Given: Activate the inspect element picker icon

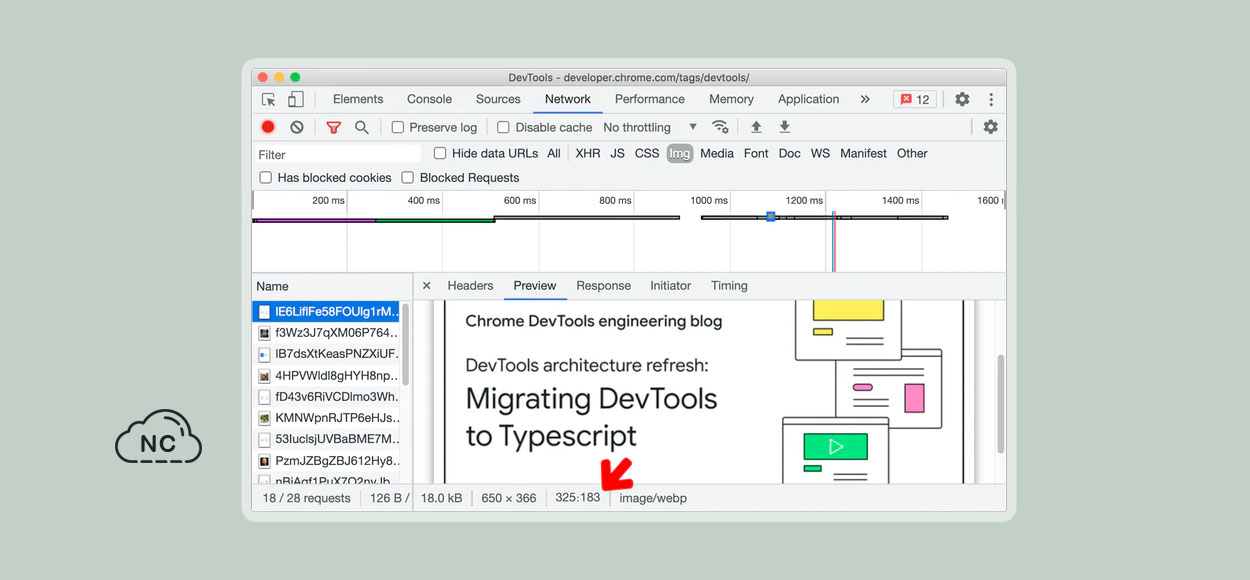Looking at the screenshot, I should pyautogui.click(x=268, y=99).
